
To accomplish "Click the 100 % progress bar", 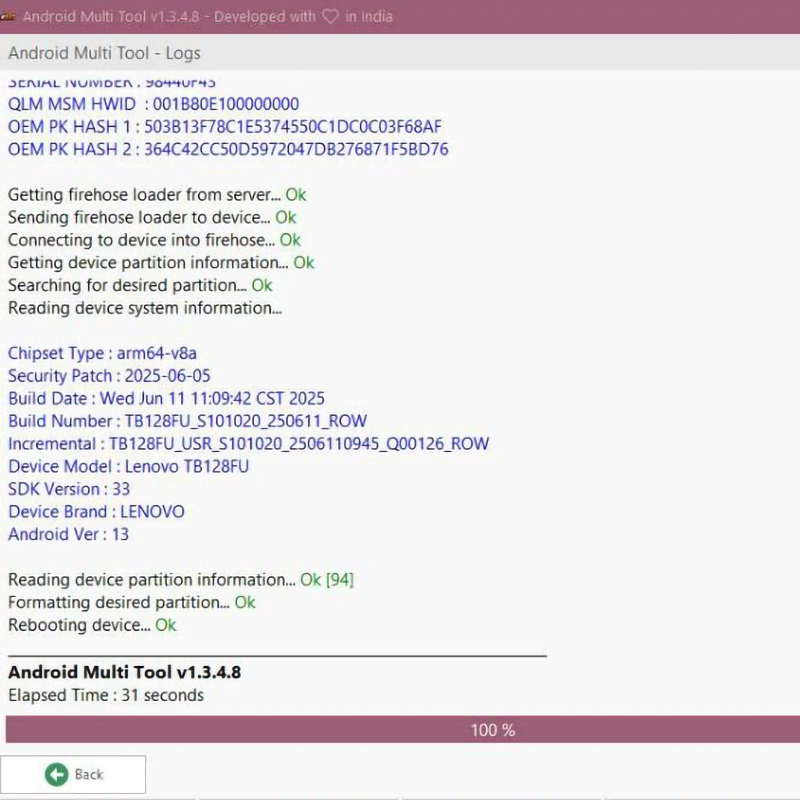I will click(x=403, y=729).
